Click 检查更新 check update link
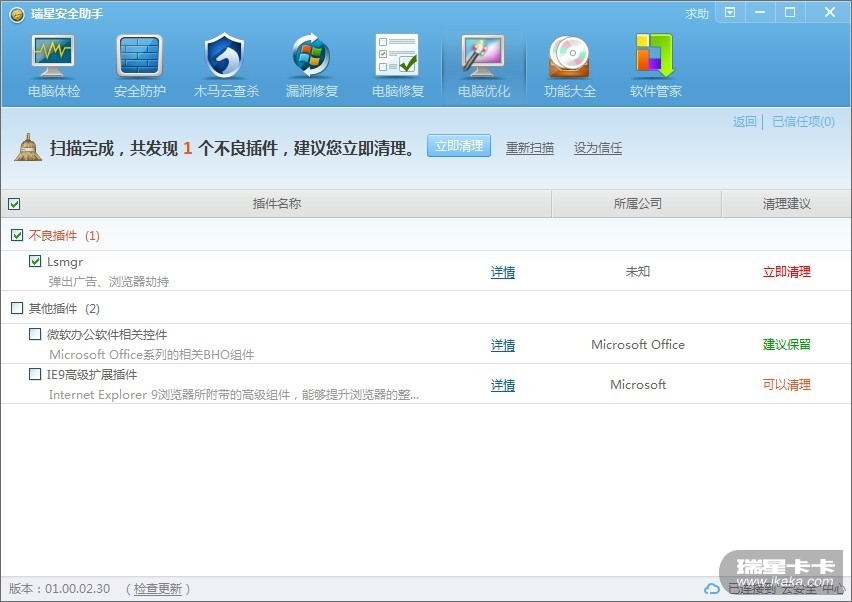852x602 pixels. (158, 588)
